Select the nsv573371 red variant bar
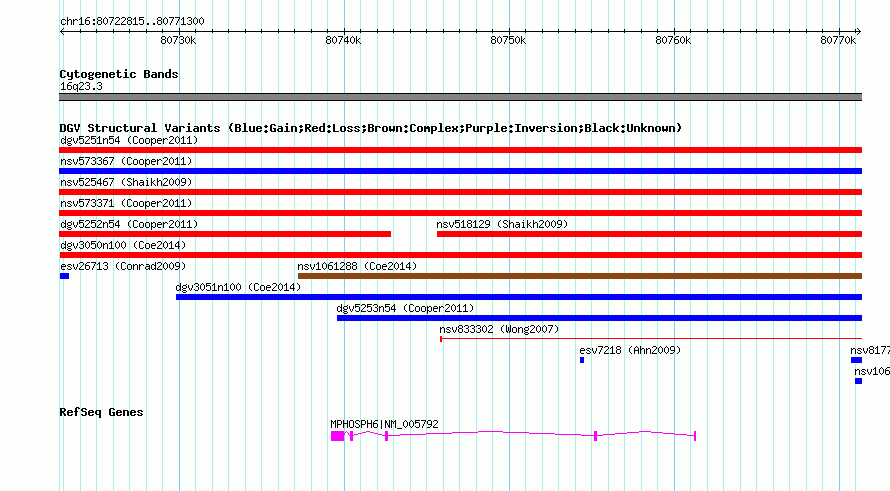Image resolution: width=890 pixels, height=491 pixels. coord(460,213)
